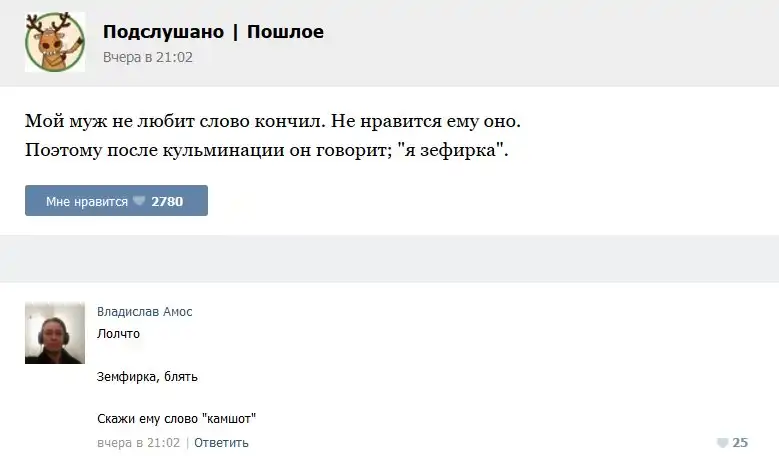Click the word Подслушано in the header
Viewport: 779px width, 456px height.
(x=163, y=32)
